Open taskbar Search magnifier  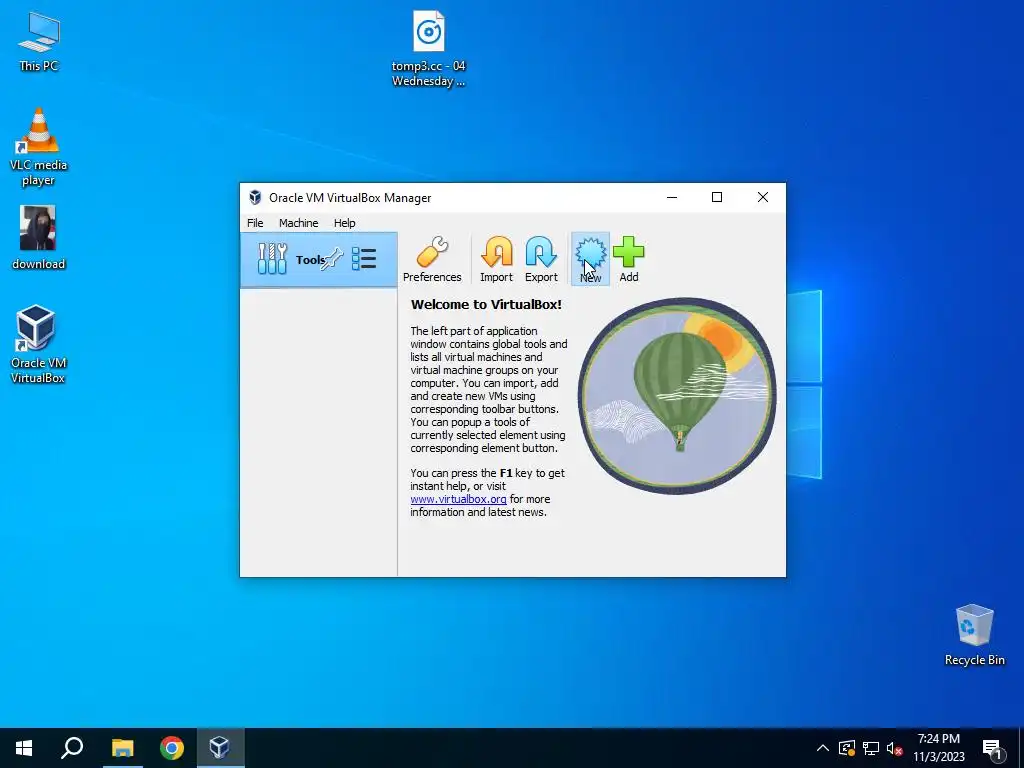tap(72, 748)
